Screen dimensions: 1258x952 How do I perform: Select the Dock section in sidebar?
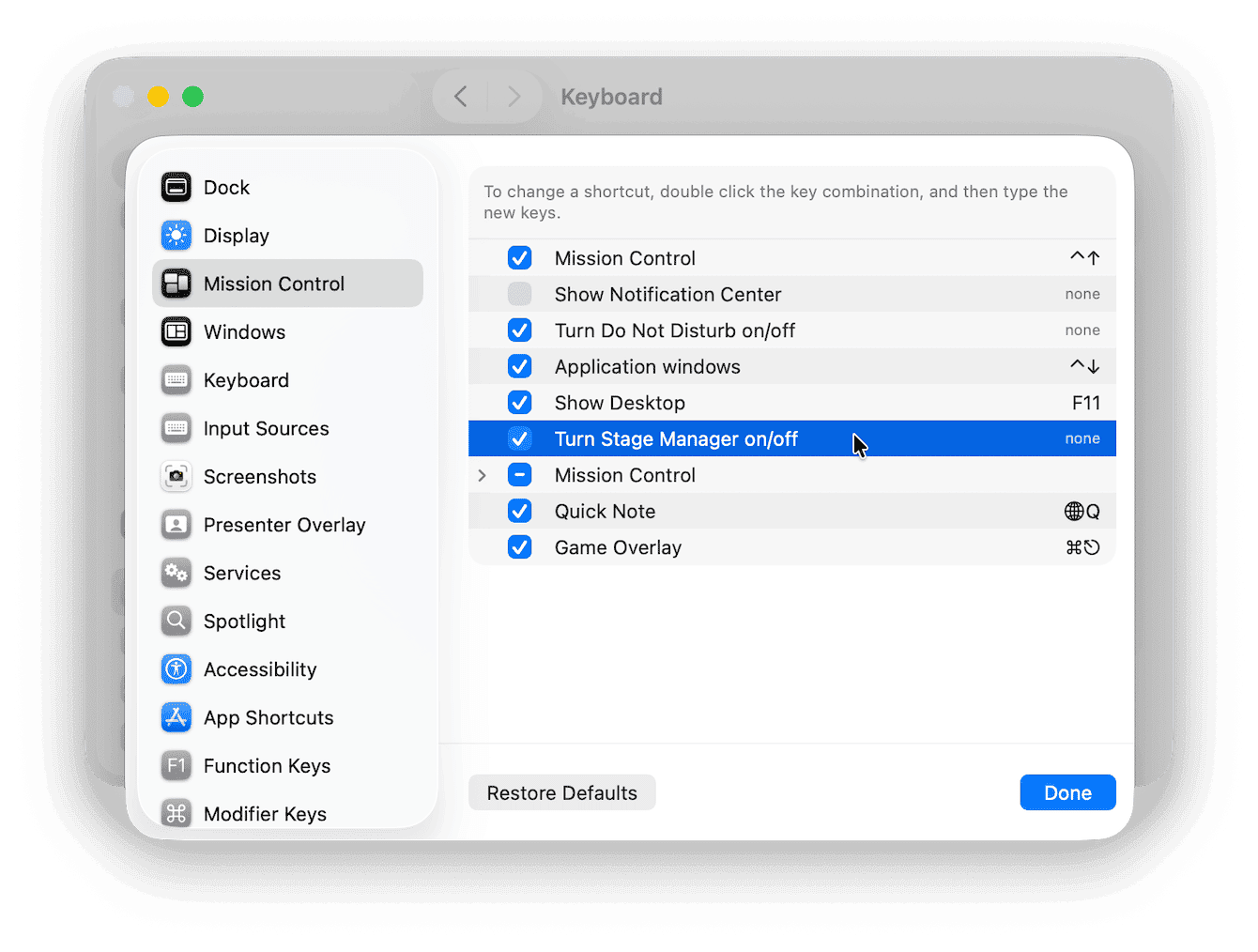pos(226,187)
